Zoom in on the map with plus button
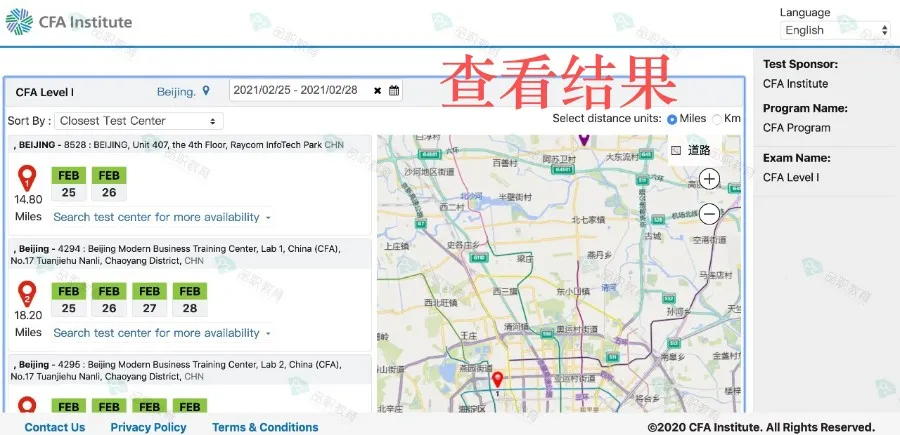 tap(710, 179)
